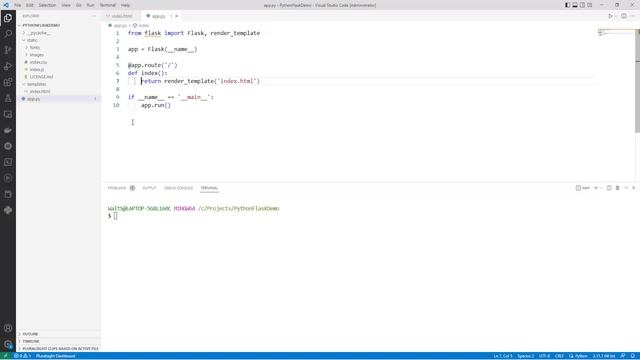
Task: Close the app.py editor tab
Action: (177, 16)
